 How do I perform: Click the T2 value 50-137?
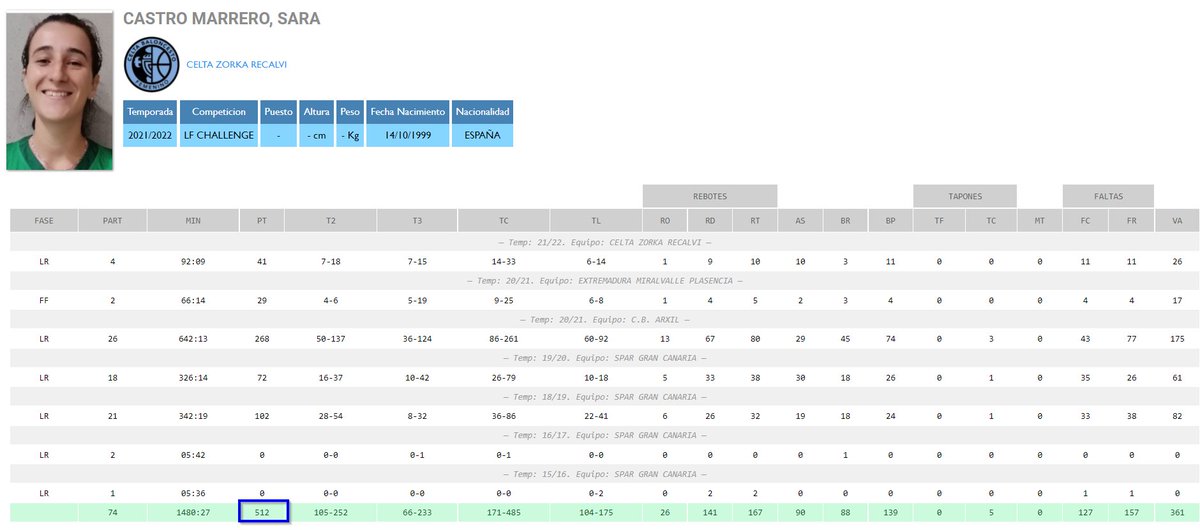pyautogui.click(x=331, y=339)
